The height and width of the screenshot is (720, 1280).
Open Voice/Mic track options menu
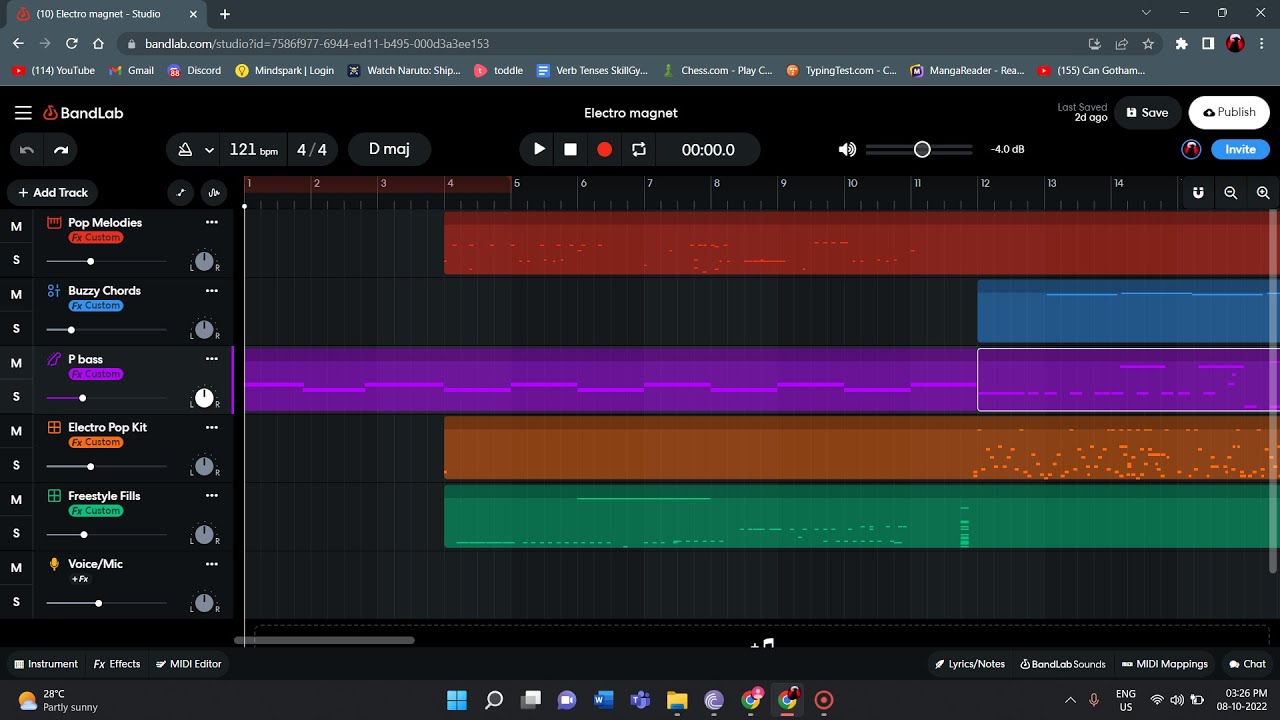click(x=211, y=563)
